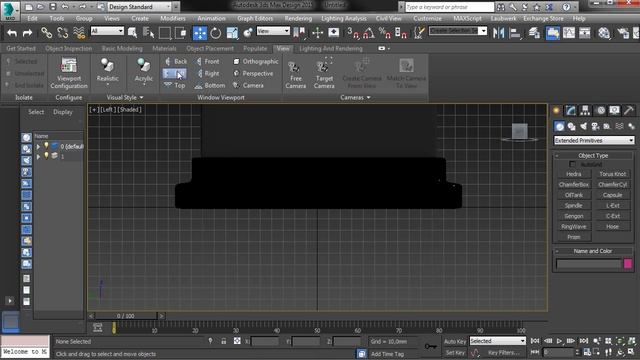This screenshot has height=360, width=640.
Task: Switch viewport to Front view
Action: 208,61
